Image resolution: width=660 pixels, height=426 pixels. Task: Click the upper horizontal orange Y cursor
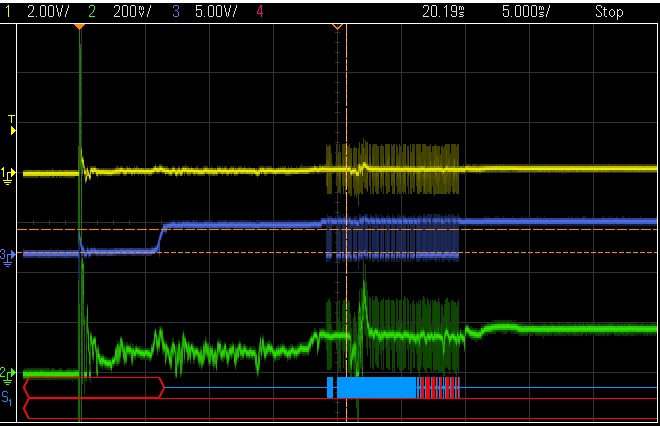coord(337,229)
